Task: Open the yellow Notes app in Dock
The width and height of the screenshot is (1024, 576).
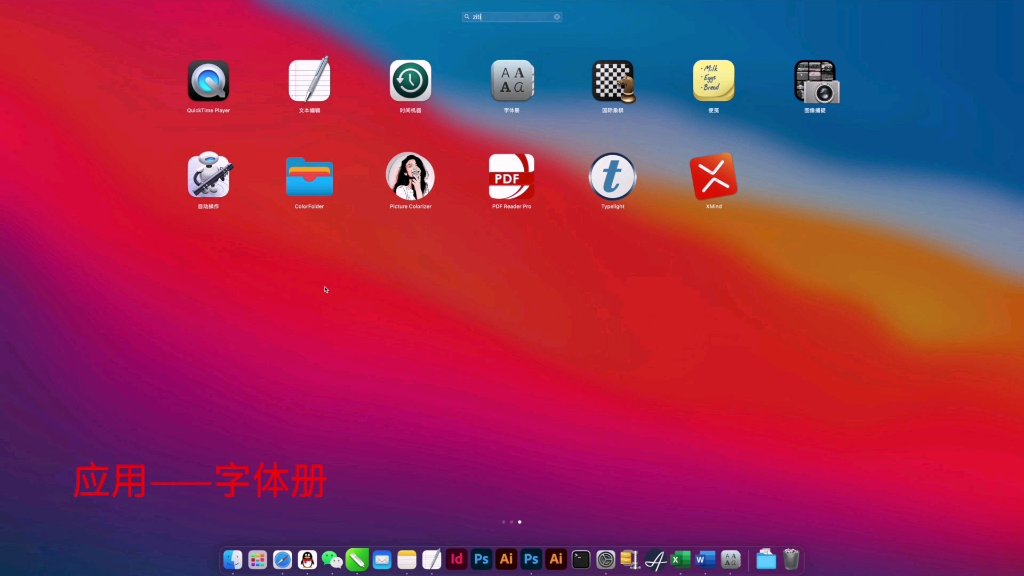Action: (x=407, y=560)
